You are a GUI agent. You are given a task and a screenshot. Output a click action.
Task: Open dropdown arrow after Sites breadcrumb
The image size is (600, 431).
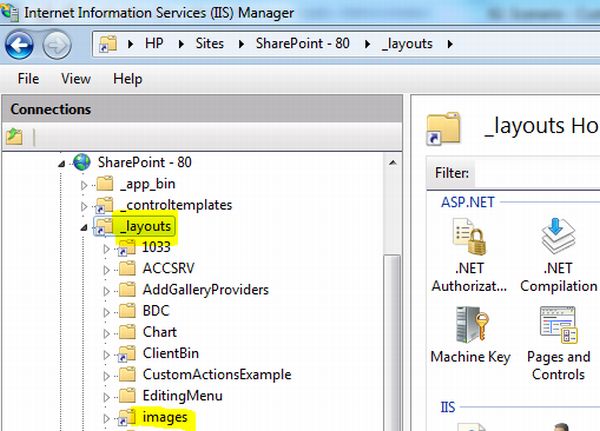pyautogui.click(x=241, y=44)
